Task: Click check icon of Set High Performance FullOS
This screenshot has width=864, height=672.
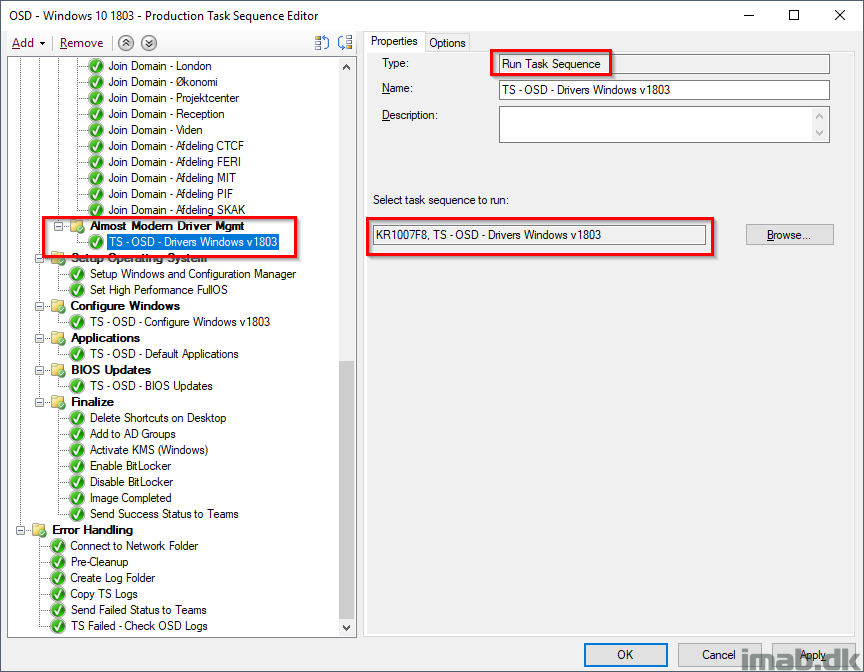Action: click(x=78, y=290)
